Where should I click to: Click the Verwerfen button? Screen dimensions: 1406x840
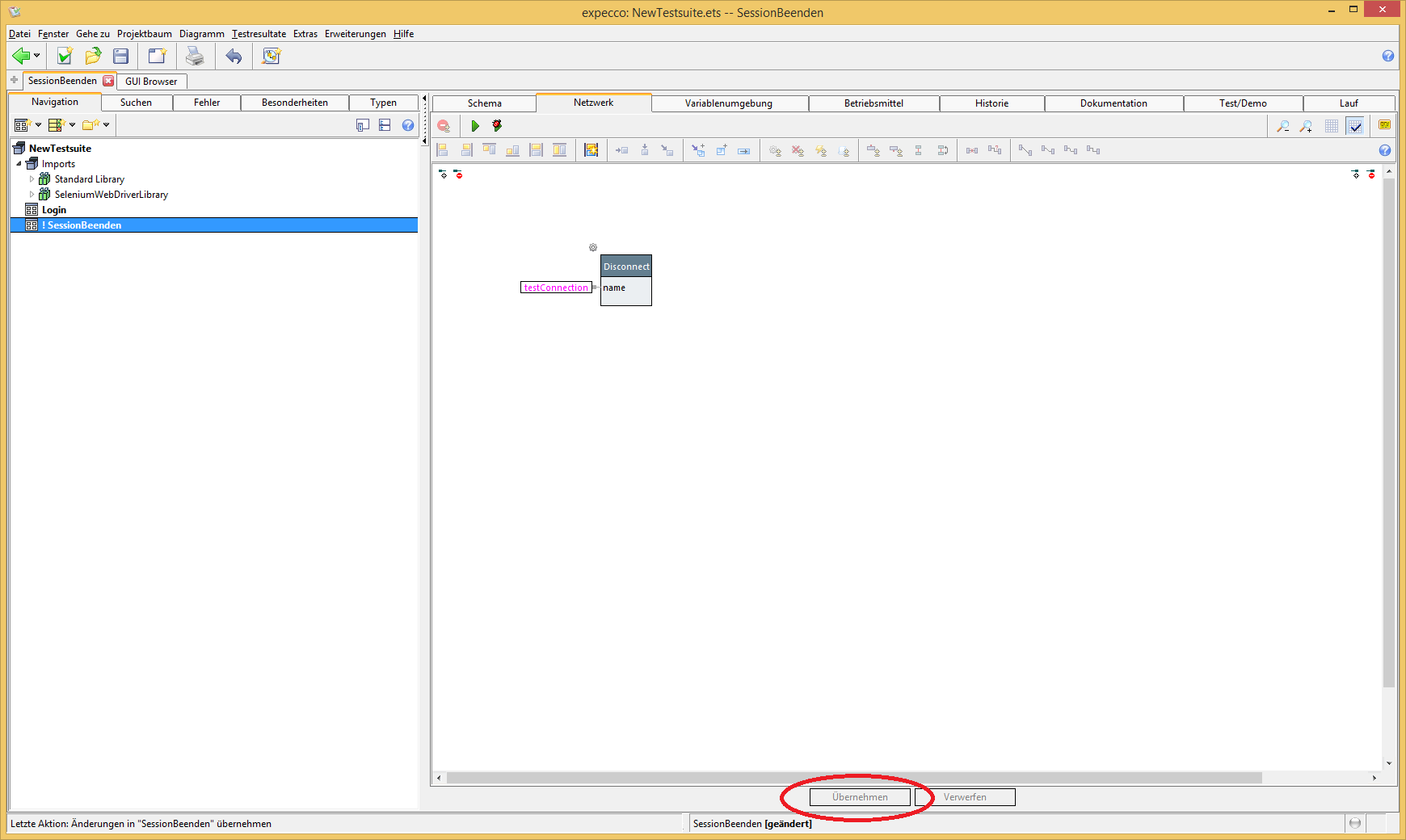click(x=965, y=797)
